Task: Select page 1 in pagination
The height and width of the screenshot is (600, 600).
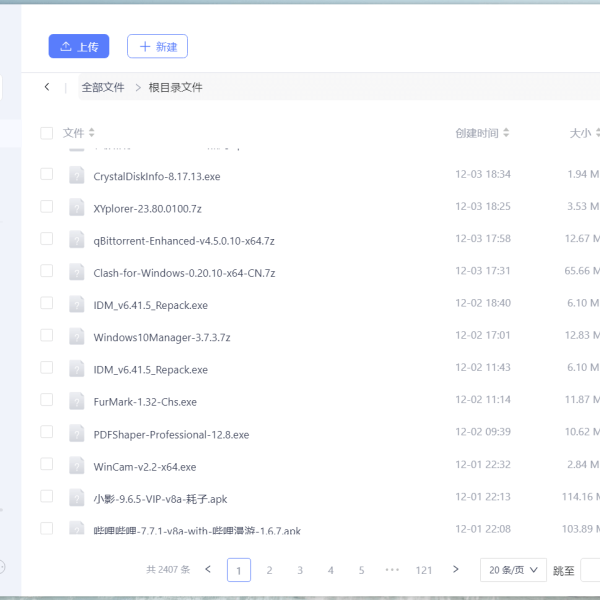Action: click(239, 570)
